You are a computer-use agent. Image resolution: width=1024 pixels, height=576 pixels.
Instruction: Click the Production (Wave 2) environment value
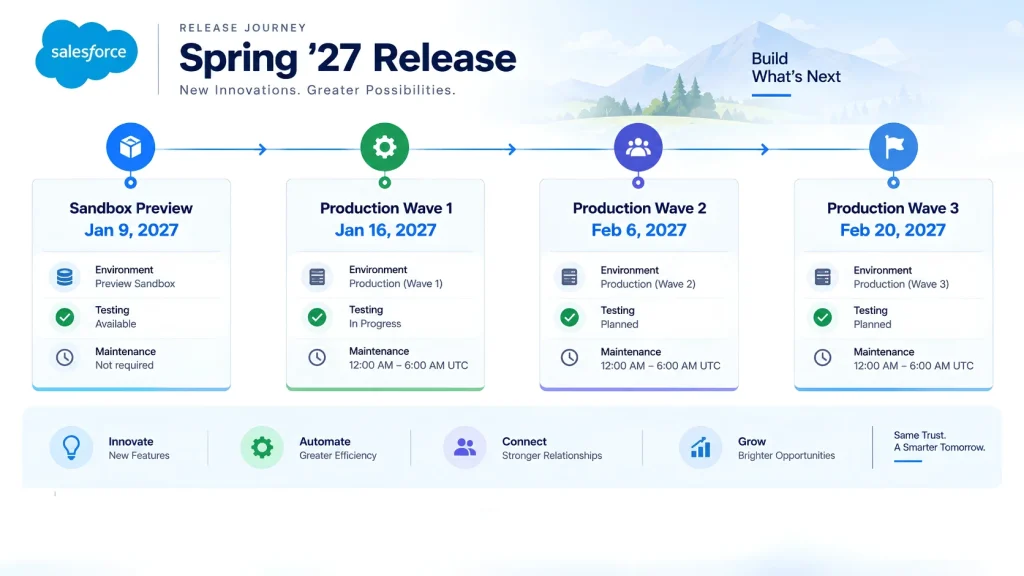coord(648,284)
